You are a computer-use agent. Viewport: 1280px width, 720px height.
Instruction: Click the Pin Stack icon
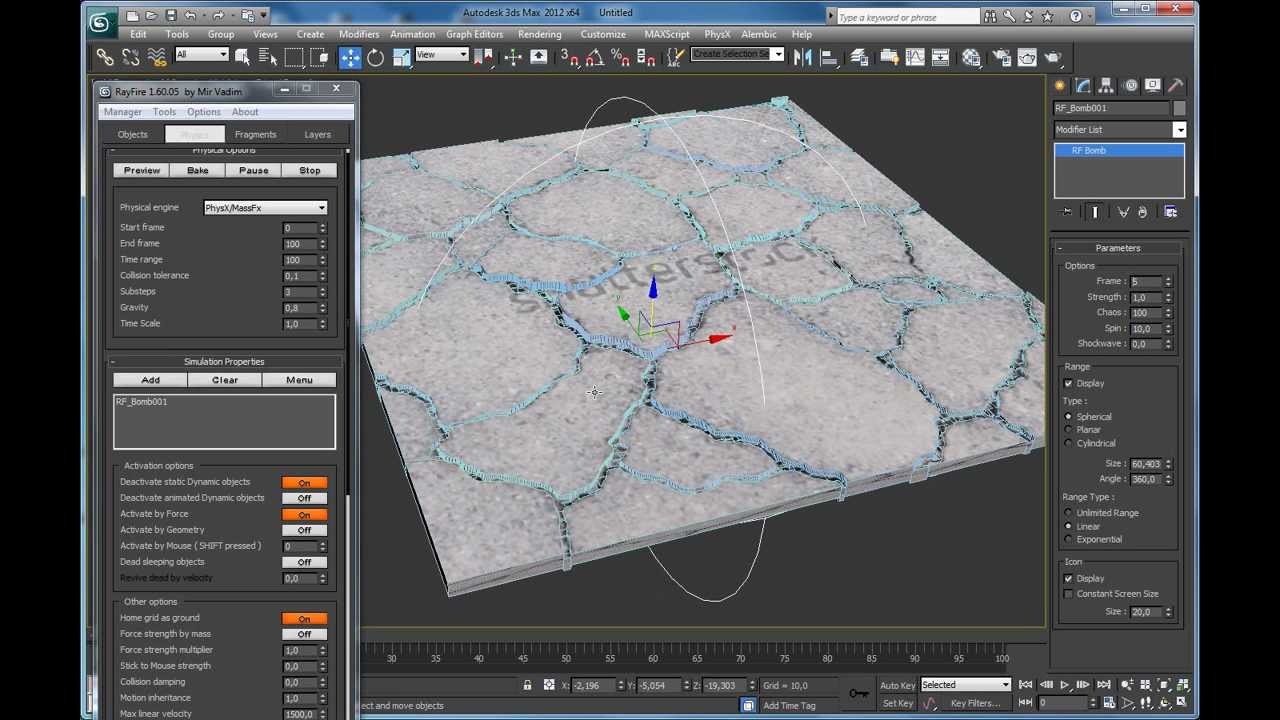tap(1067, 212)
